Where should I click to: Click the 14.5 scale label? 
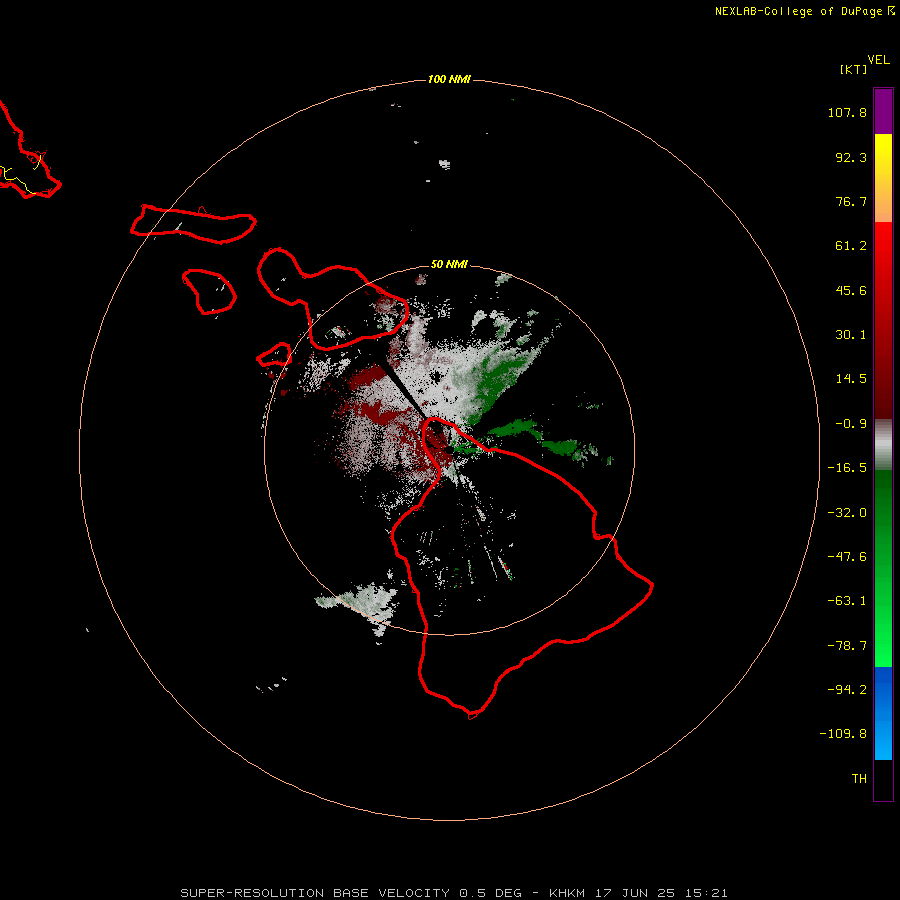point(851,379)
